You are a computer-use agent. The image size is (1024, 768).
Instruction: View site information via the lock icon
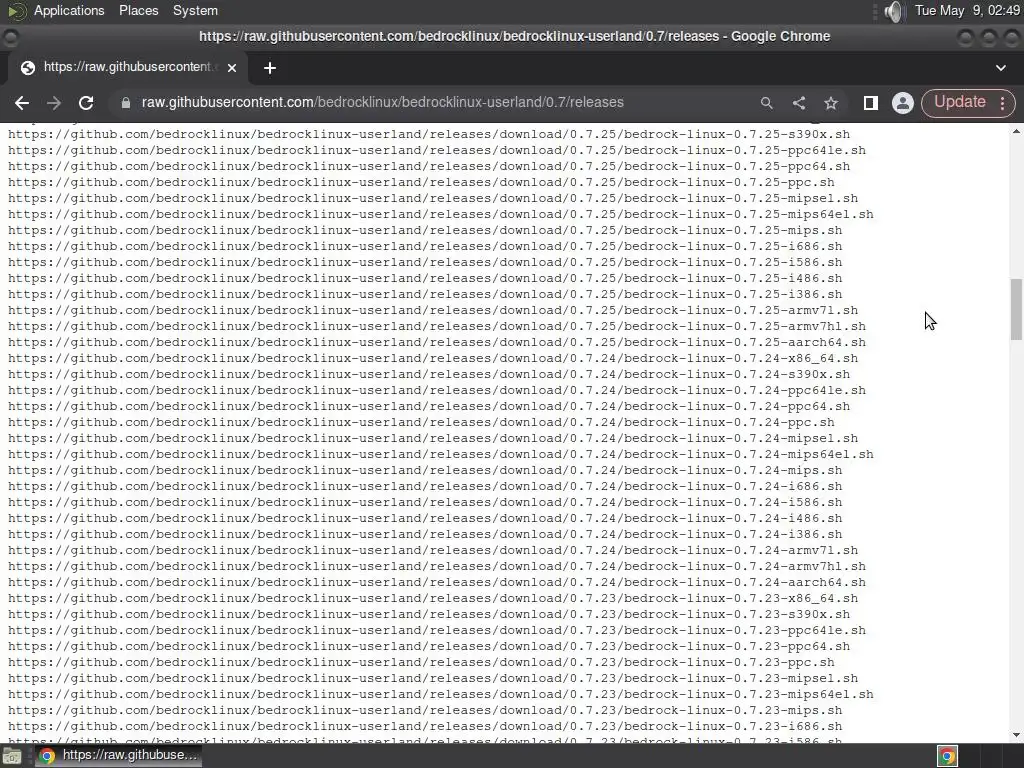pos(126,103)
